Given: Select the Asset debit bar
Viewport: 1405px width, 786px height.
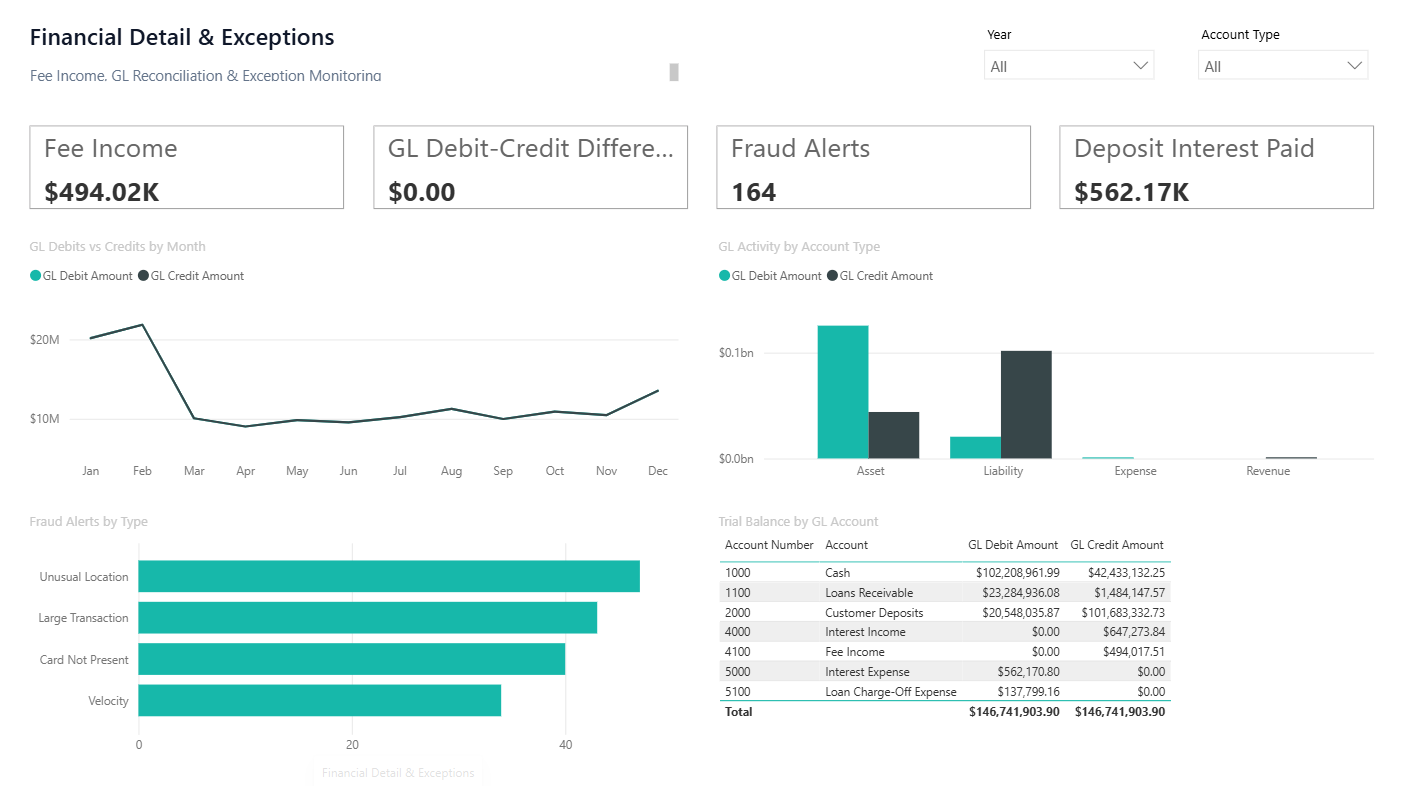Looking at the screenshot, I should (x=843, y=392).
